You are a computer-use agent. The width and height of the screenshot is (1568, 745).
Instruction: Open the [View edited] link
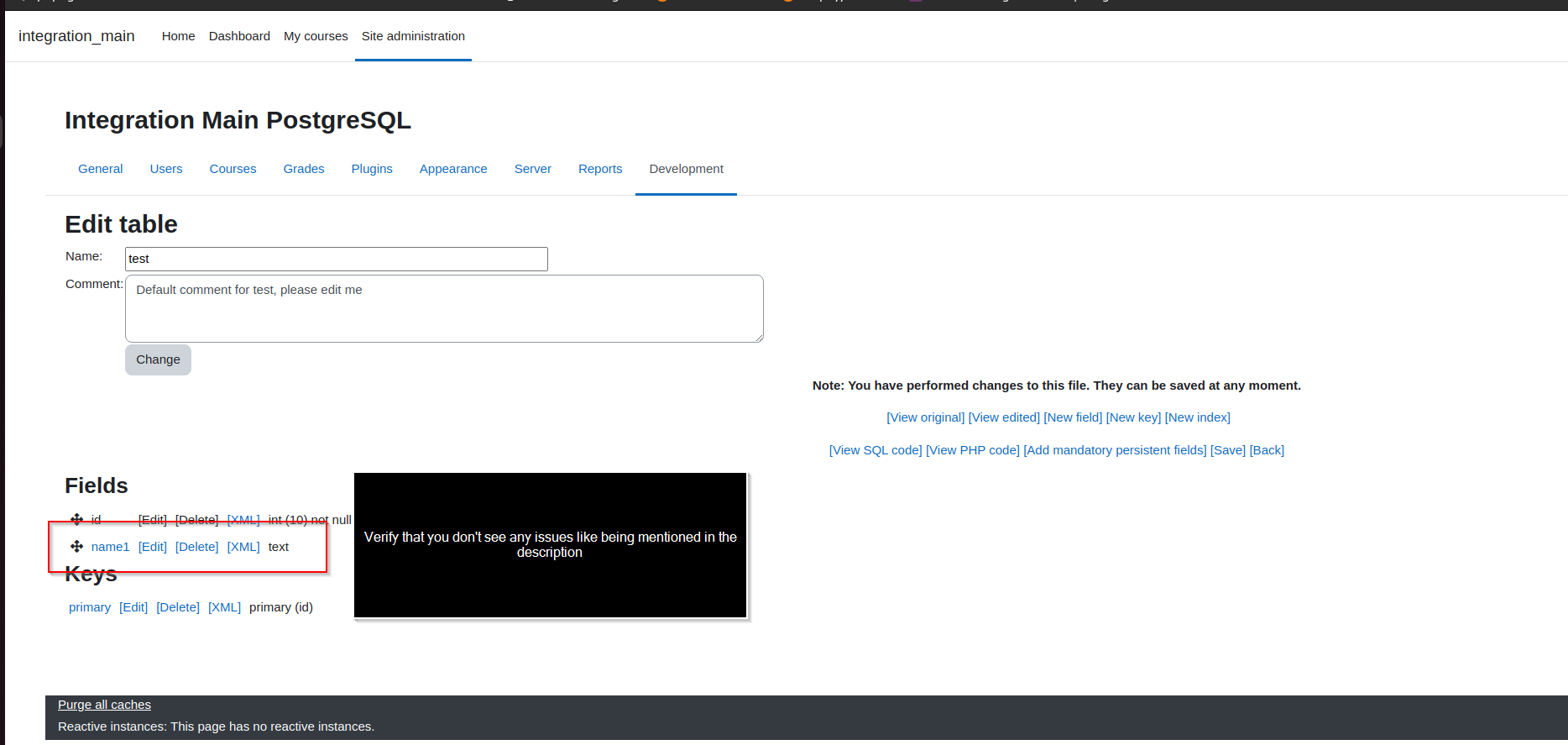(x=1004, y=417)
